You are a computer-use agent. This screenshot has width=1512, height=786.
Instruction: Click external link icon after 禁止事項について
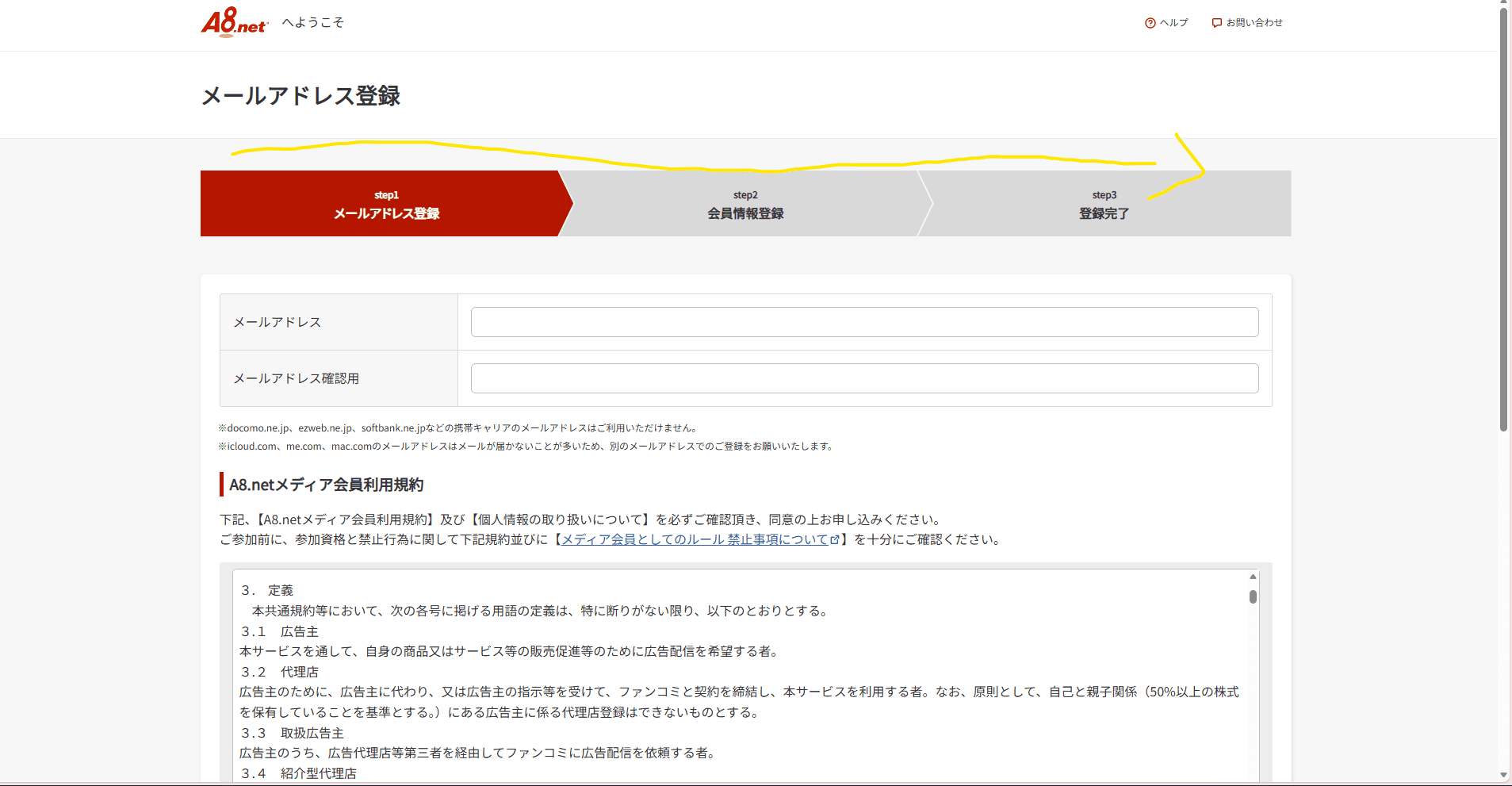(x=834, y=539)
